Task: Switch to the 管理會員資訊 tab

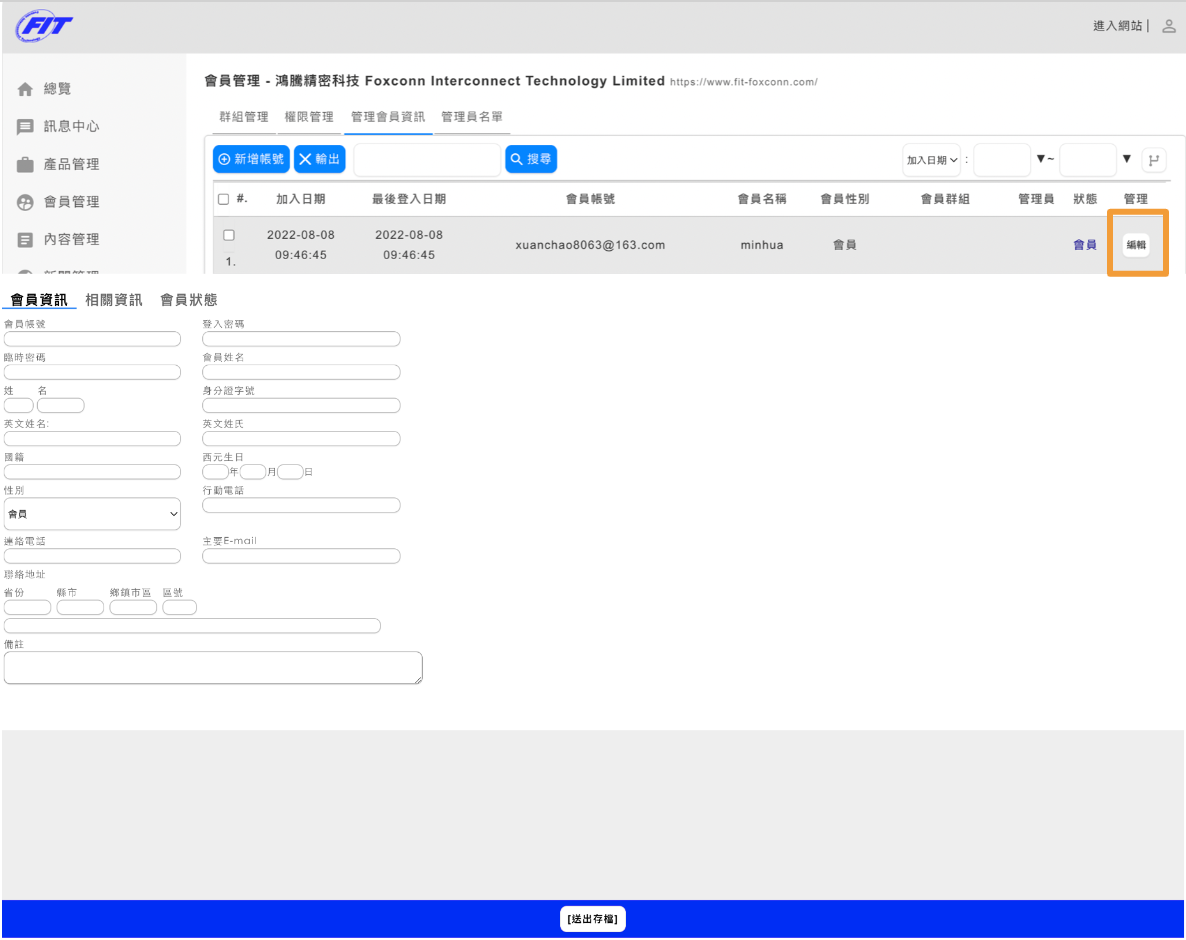Action: (388, 117)
